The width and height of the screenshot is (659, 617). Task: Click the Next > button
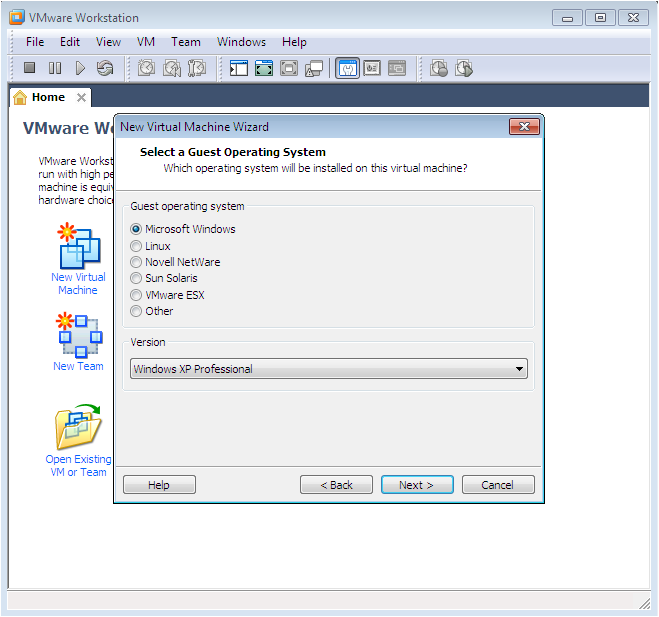pyautogui.click(x=417, y=485)
